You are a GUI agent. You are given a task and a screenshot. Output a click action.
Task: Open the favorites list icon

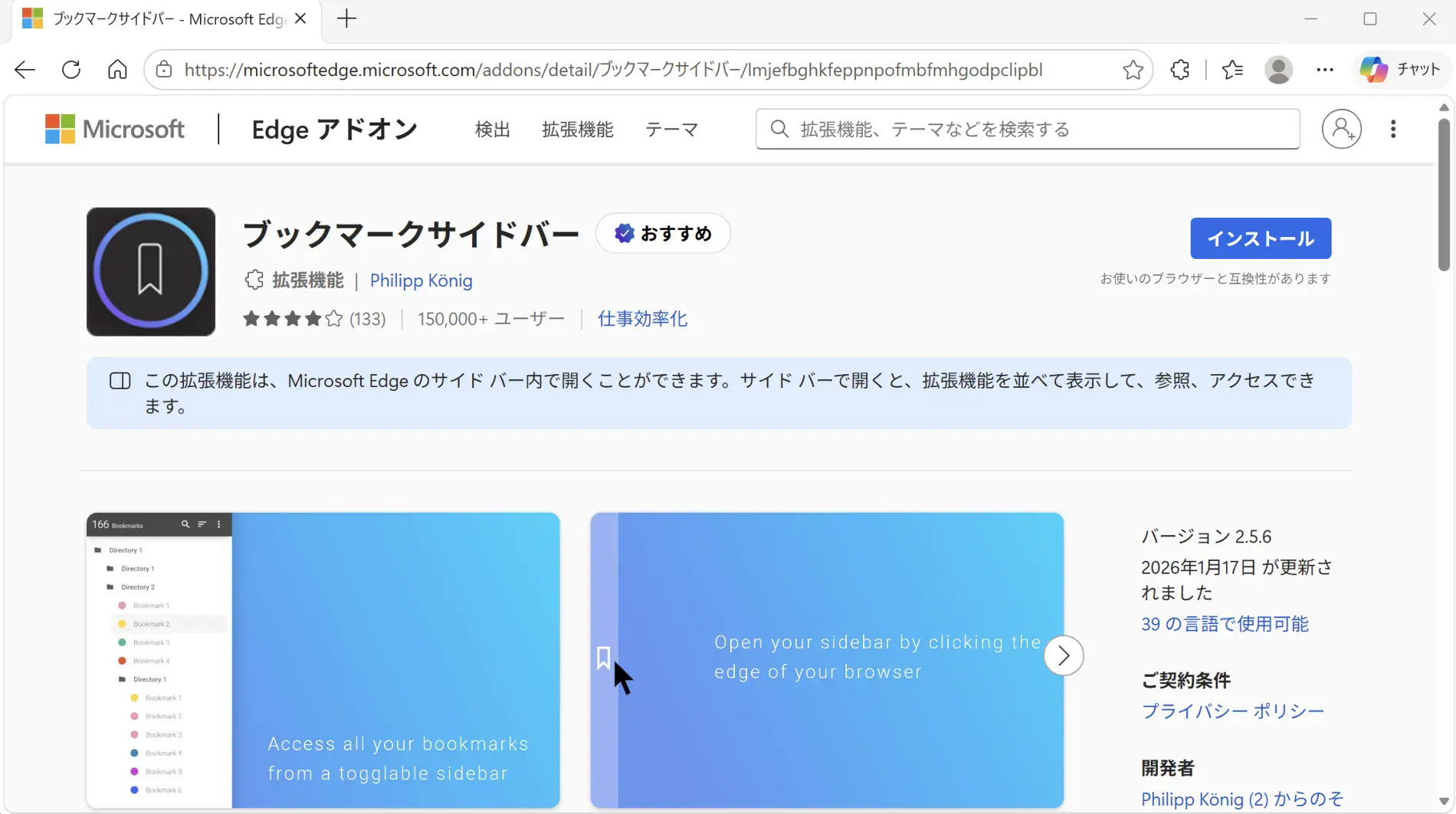coord(1232,70)
